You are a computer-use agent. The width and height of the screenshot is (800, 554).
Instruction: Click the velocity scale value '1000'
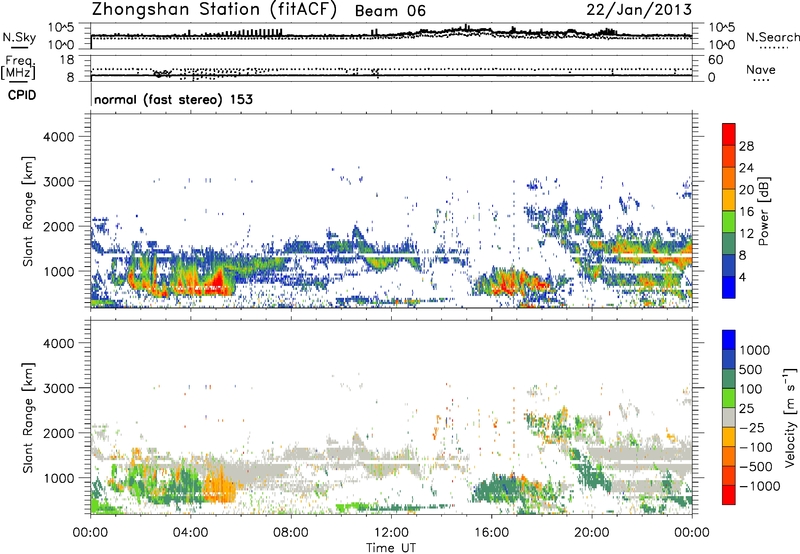tap(755, 350)
